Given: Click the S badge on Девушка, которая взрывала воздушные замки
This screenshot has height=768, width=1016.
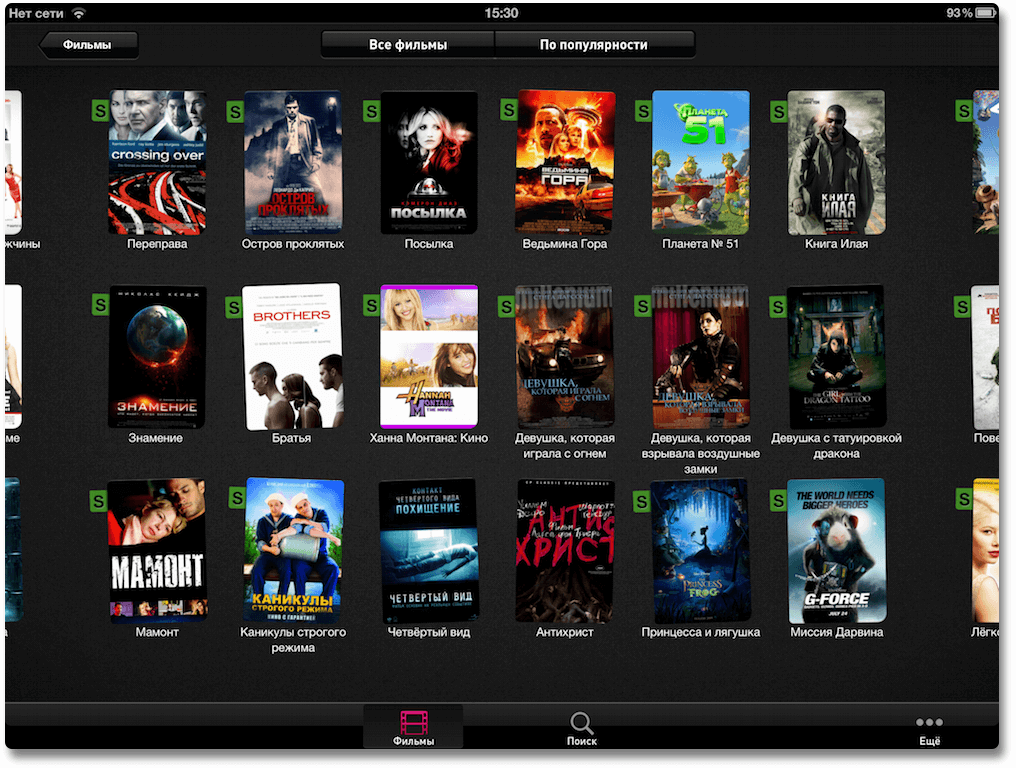Looking at the screenshot, I should click(642, 305).
